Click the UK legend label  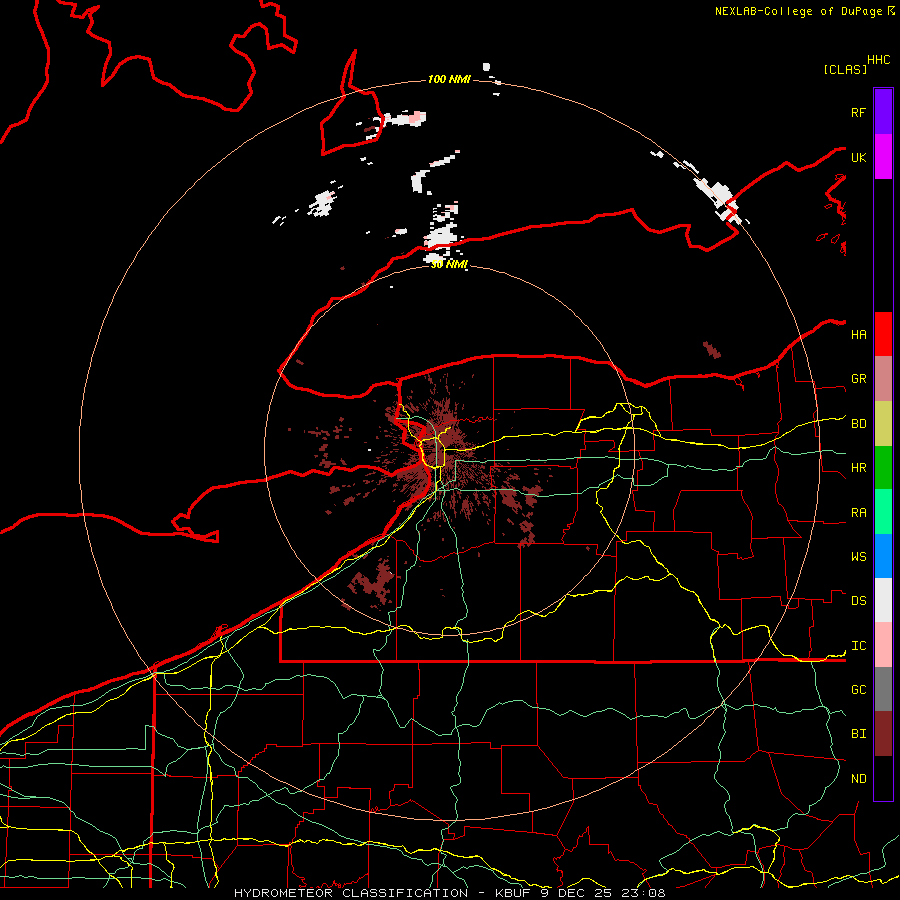tap(858, 157)
